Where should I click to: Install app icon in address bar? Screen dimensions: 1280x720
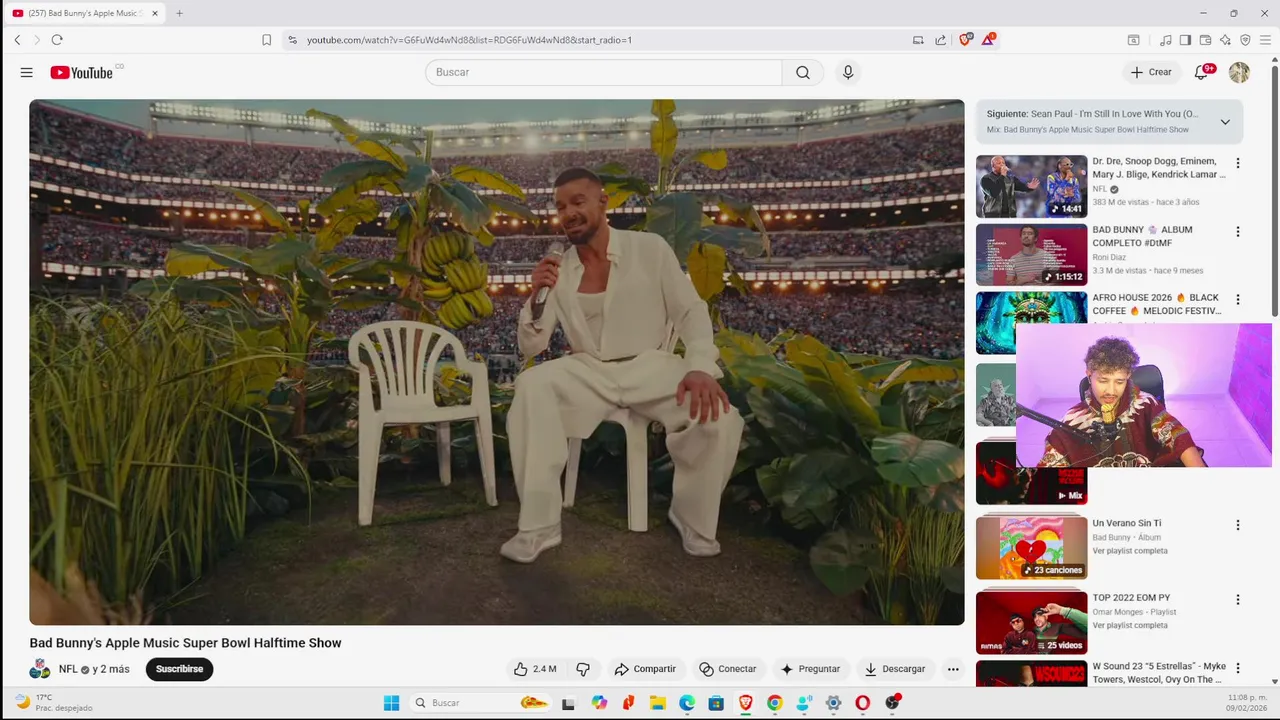tap(918, 40)
